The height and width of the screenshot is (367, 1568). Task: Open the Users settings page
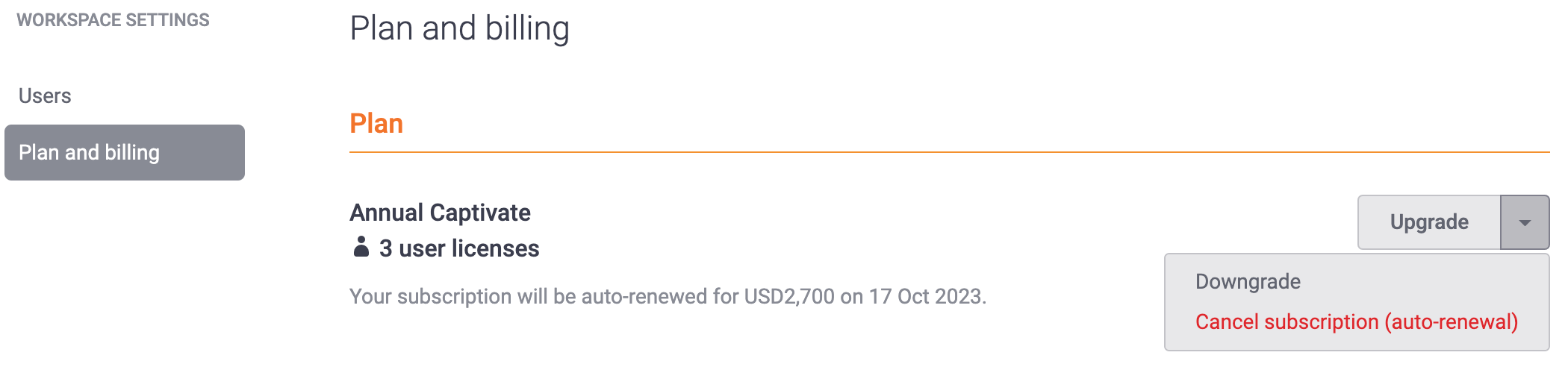(x=45, y=95)
